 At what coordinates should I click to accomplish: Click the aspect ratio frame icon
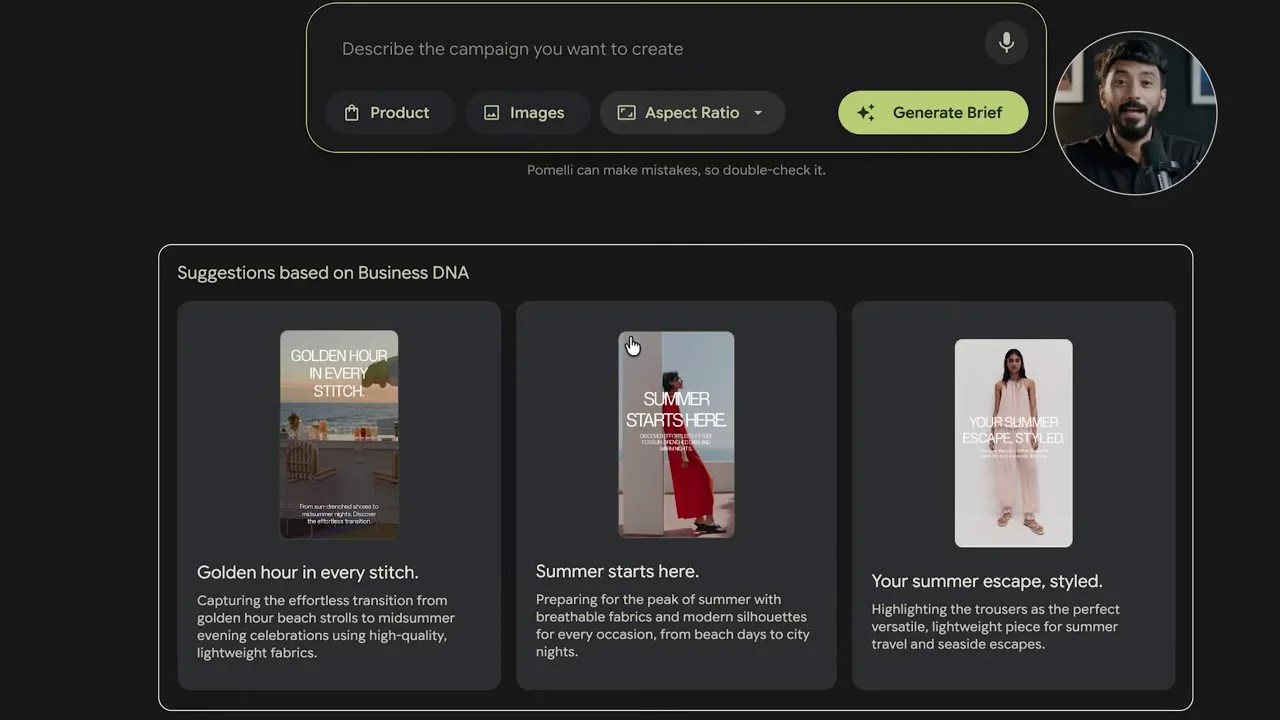[626, 113]
